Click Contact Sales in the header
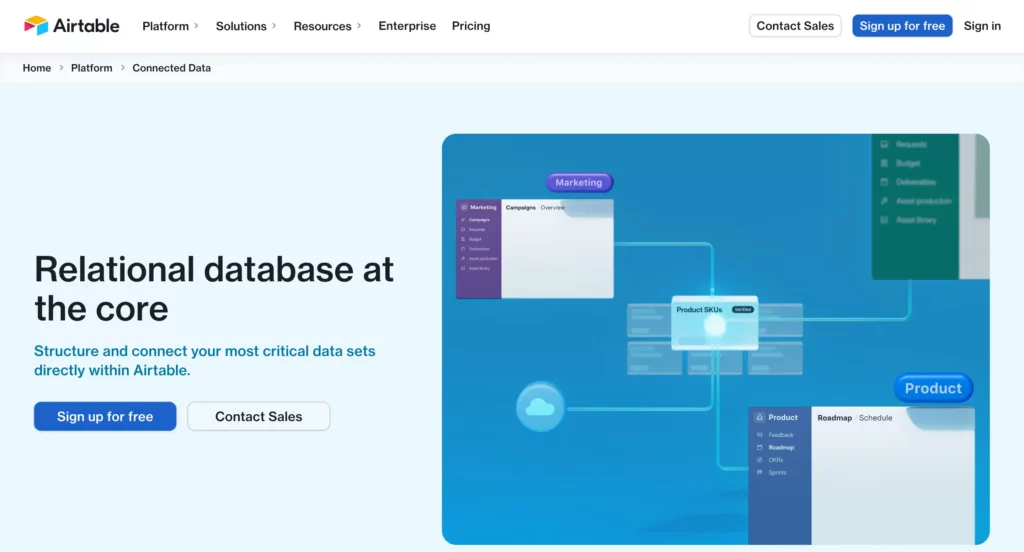This screenshot has width=1024, height=552. 795,25
